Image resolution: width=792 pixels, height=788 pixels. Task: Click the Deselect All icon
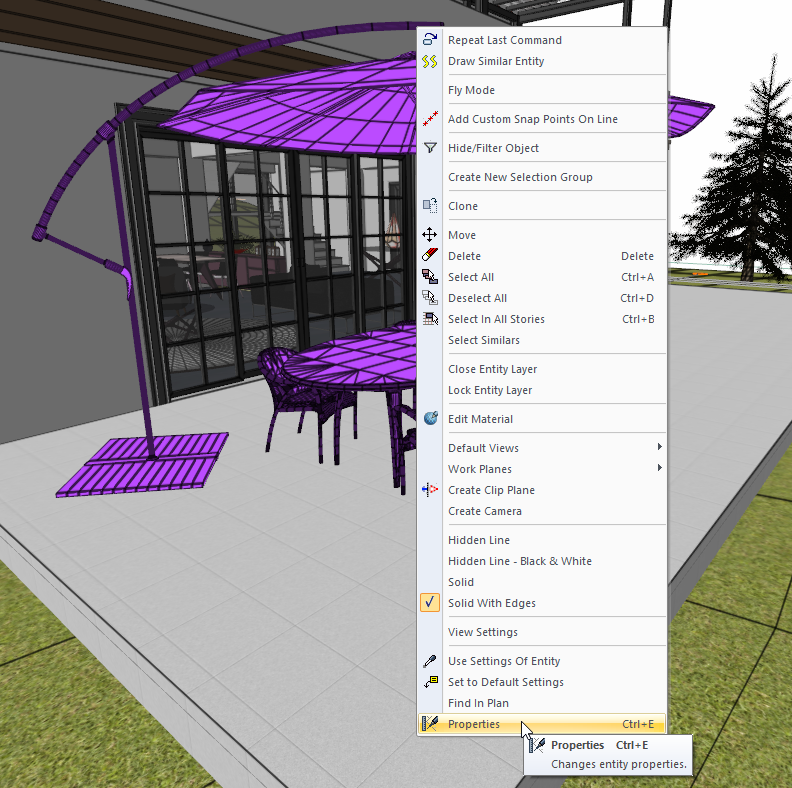tap(430, 298)
